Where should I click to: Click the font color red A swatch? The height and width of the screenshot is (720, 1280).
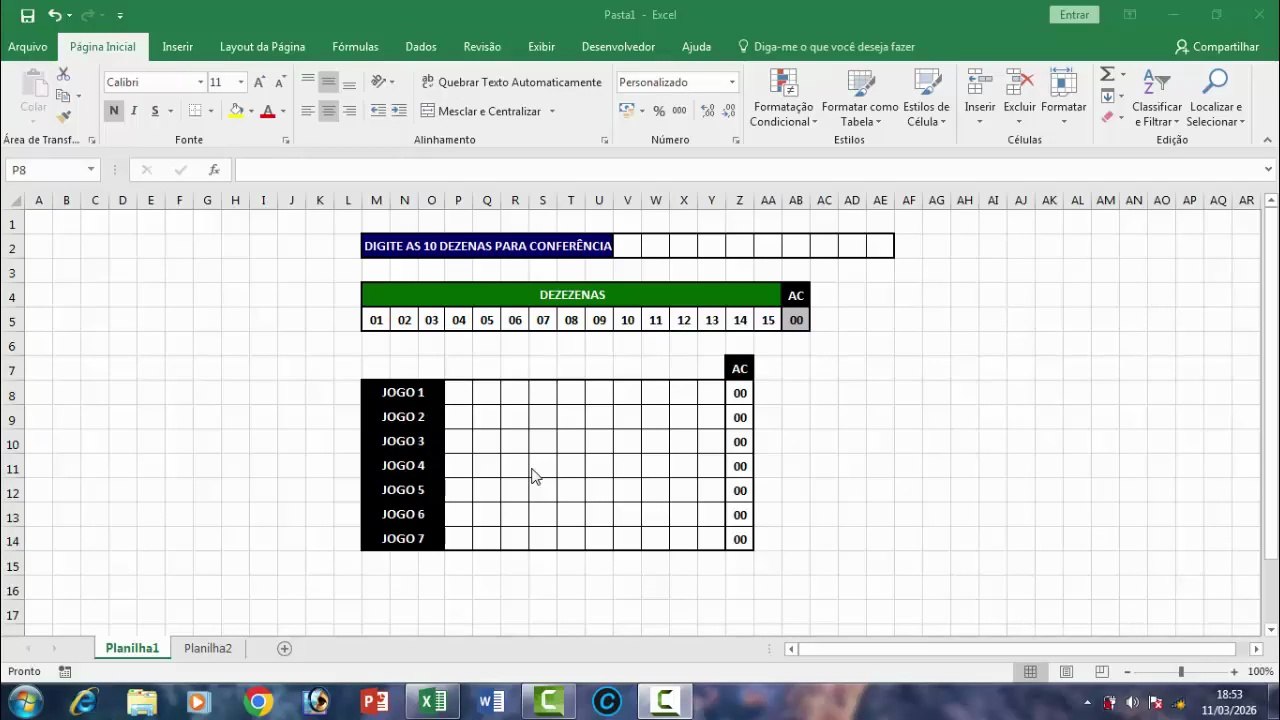tap(267, 111)
